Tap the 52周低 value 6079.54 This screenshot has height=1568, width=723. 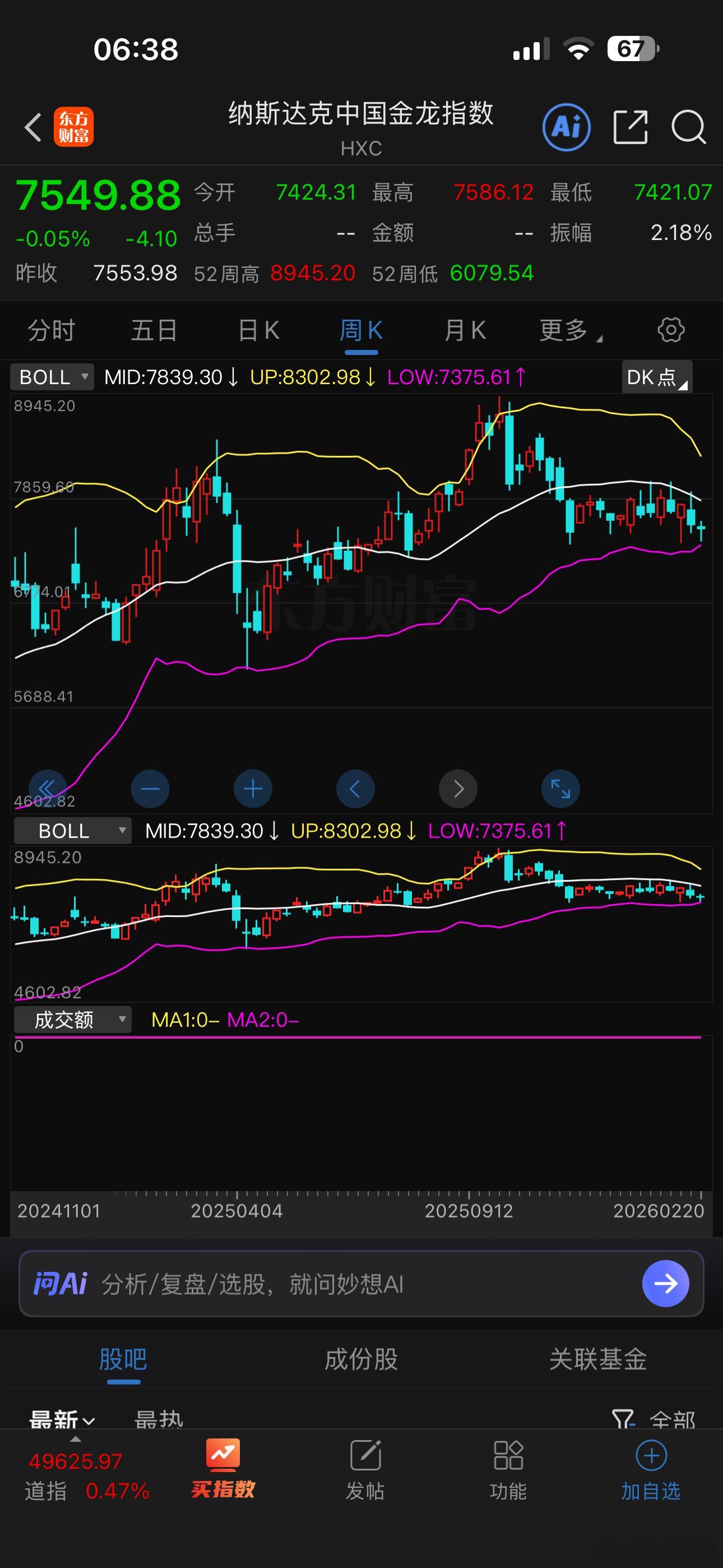[492, 273]
